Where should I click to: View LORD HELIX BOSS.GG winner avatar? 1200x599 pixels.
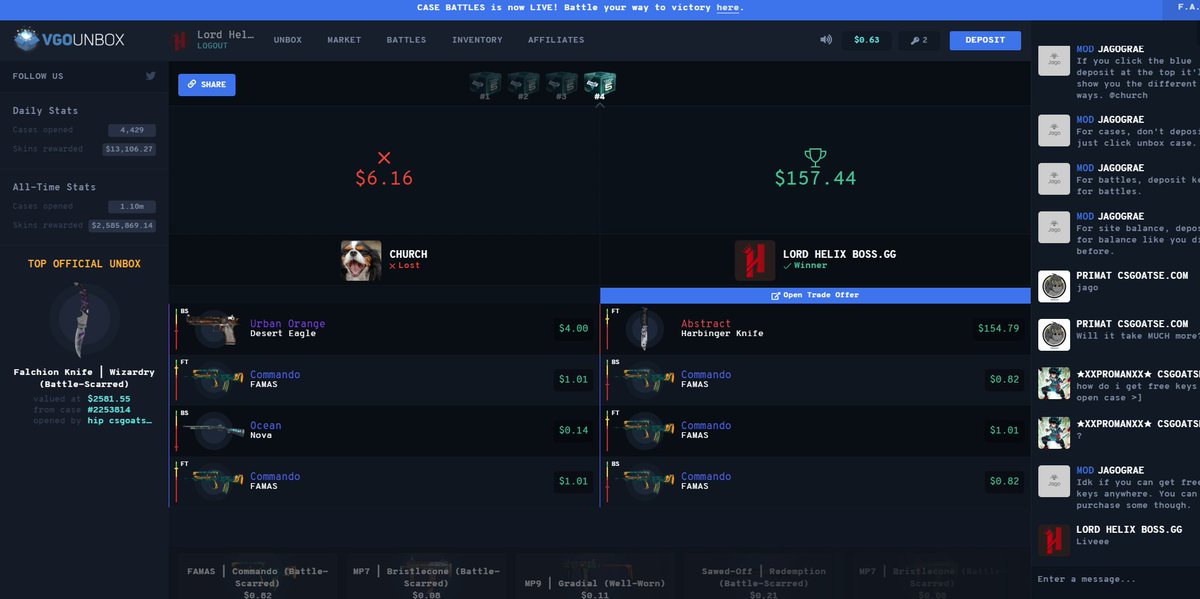tap(755, 260)
